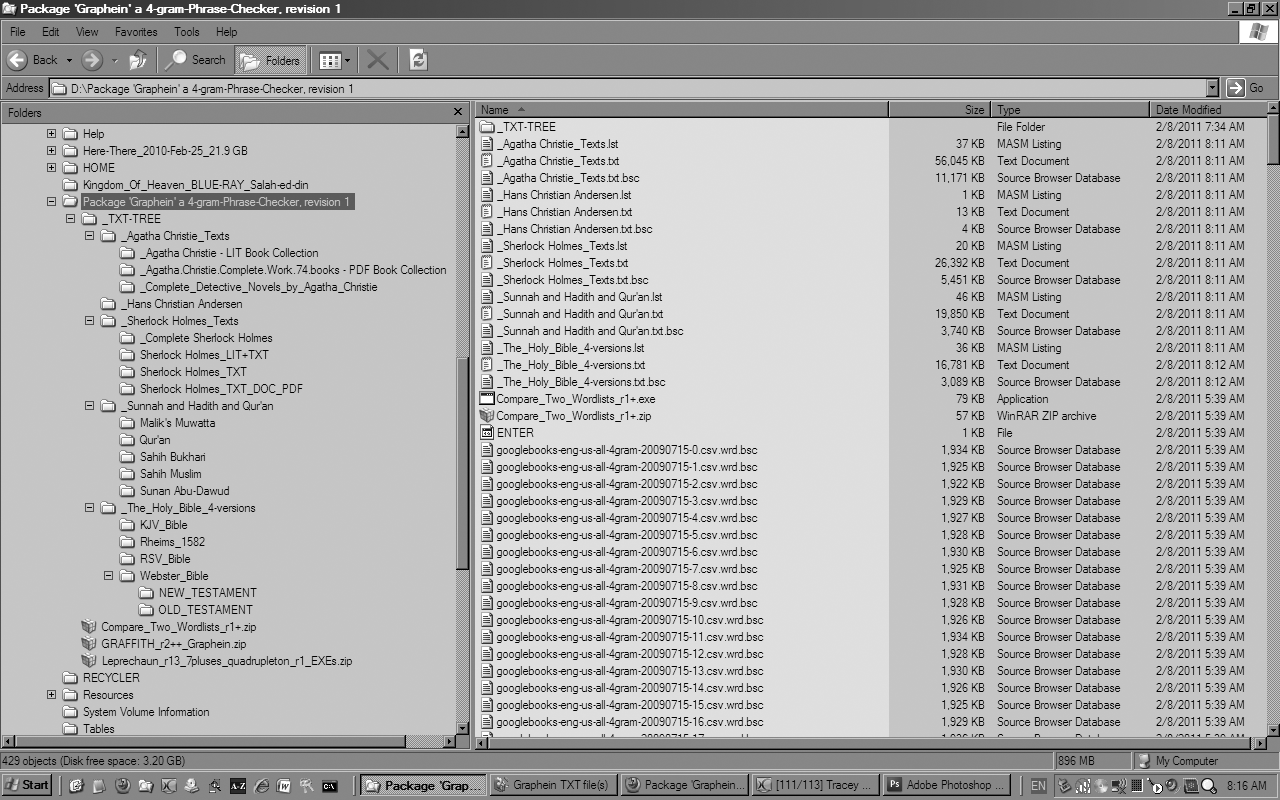Image resolution: width=1280 pixels, height=800 pixels.
Task: Select googlebooks-eng-us-all-4gram-20090715-10.csv.wrd.bsc file
Action: pos(630,619)
